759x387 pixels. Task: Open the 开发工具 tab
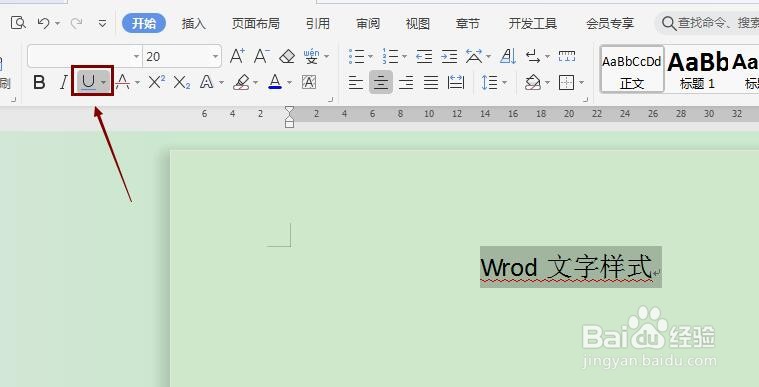pos(532,23)
